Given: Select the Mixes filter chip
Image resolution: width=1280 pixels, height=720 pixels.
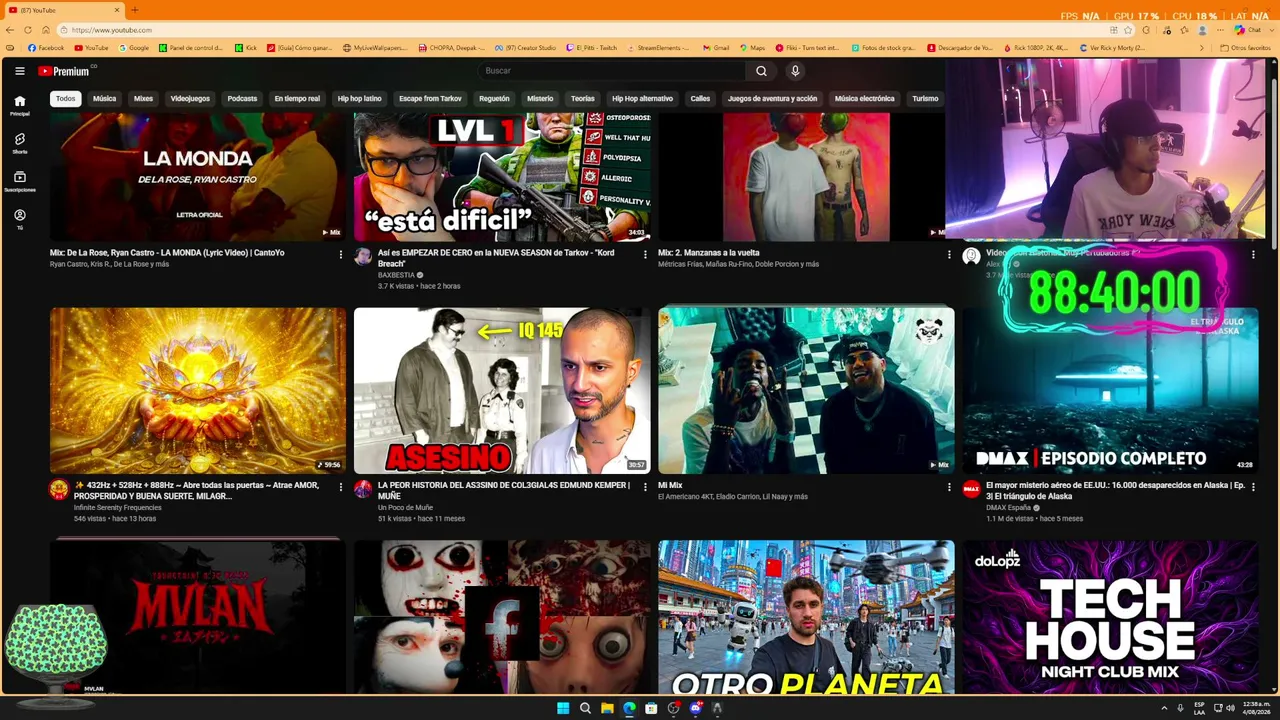Looking at the screenshot, I should click(143, 99).
